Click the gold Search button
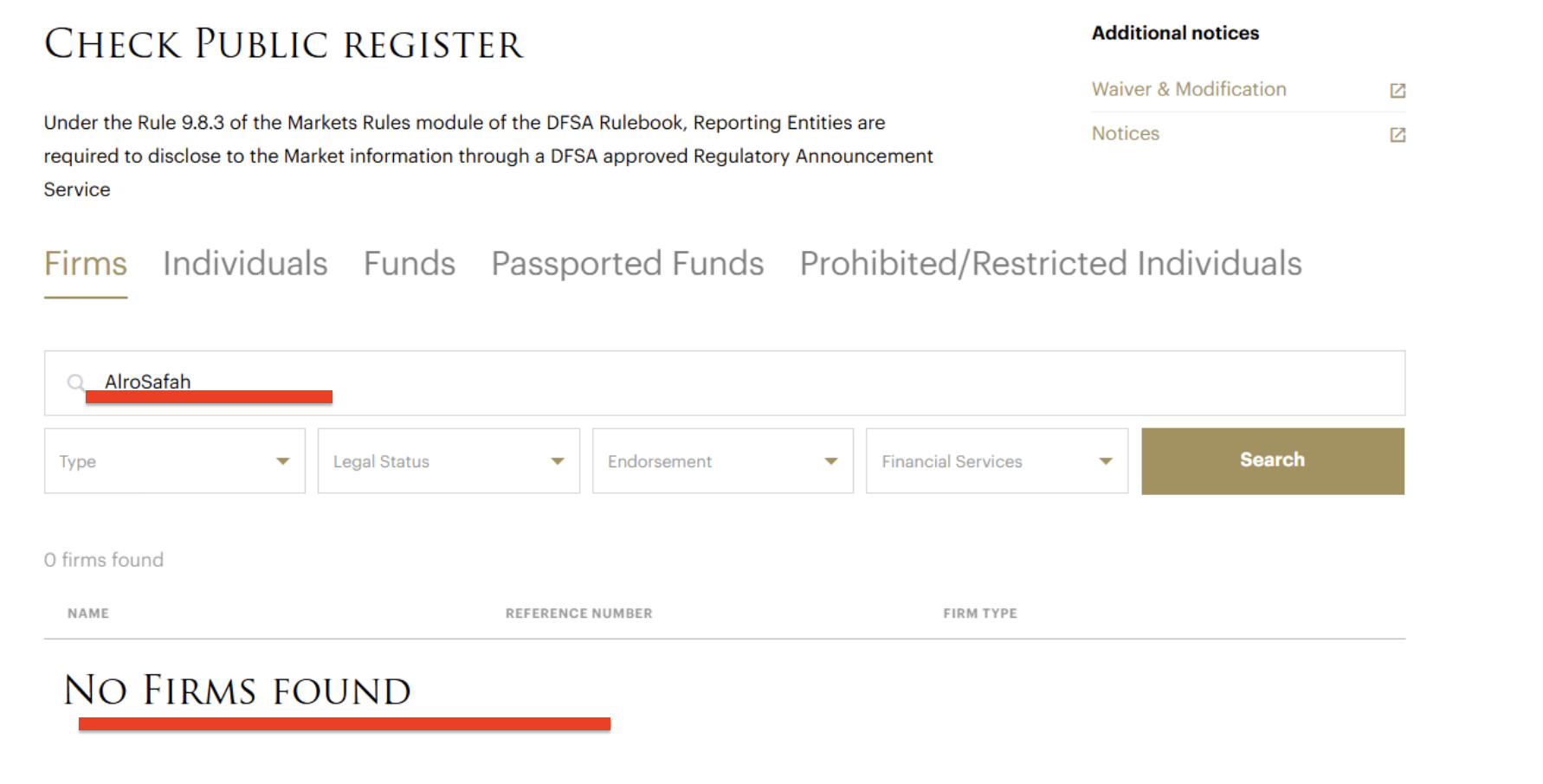Screen dimensions: 1543x784 1273,461
